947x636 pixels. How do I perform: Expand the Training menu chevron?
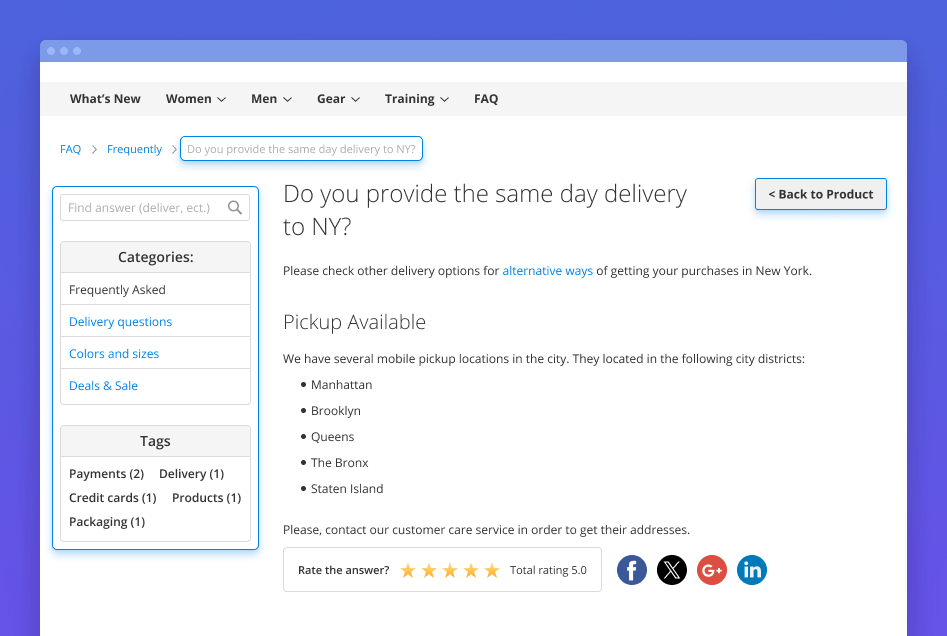[x=445, y=100]
